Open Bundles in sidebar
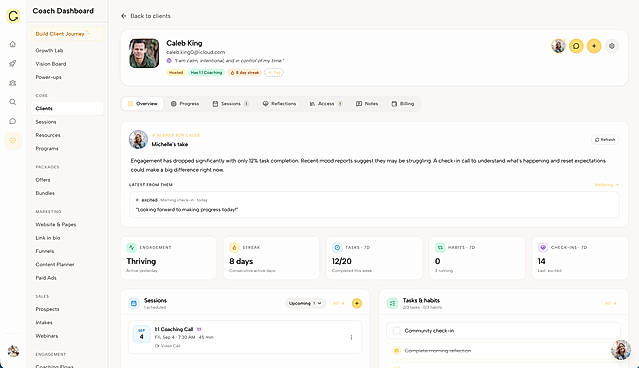This screenshot has height=368, width=639. 45,193
